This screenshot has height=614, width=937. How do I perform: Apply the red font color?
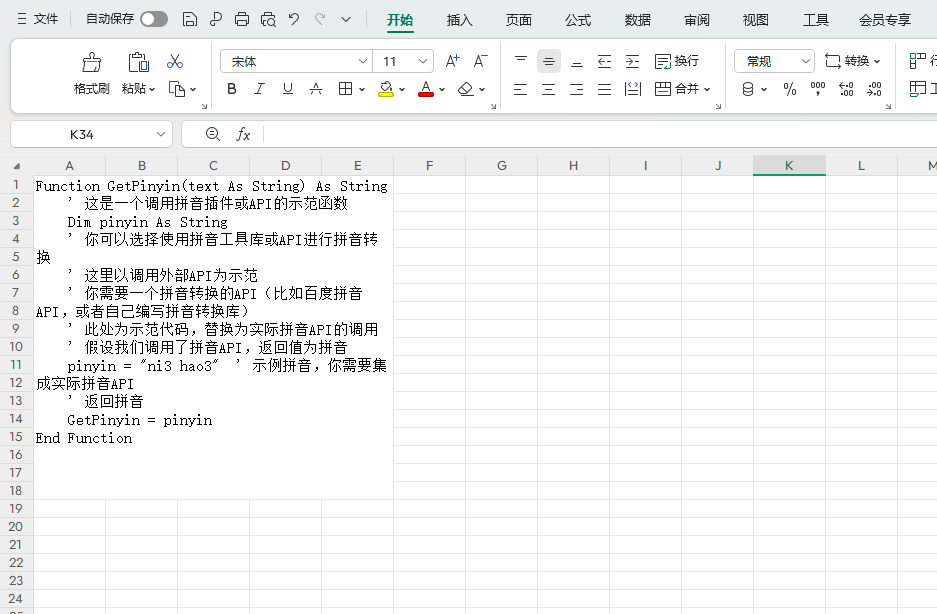[x=425, y=89]
